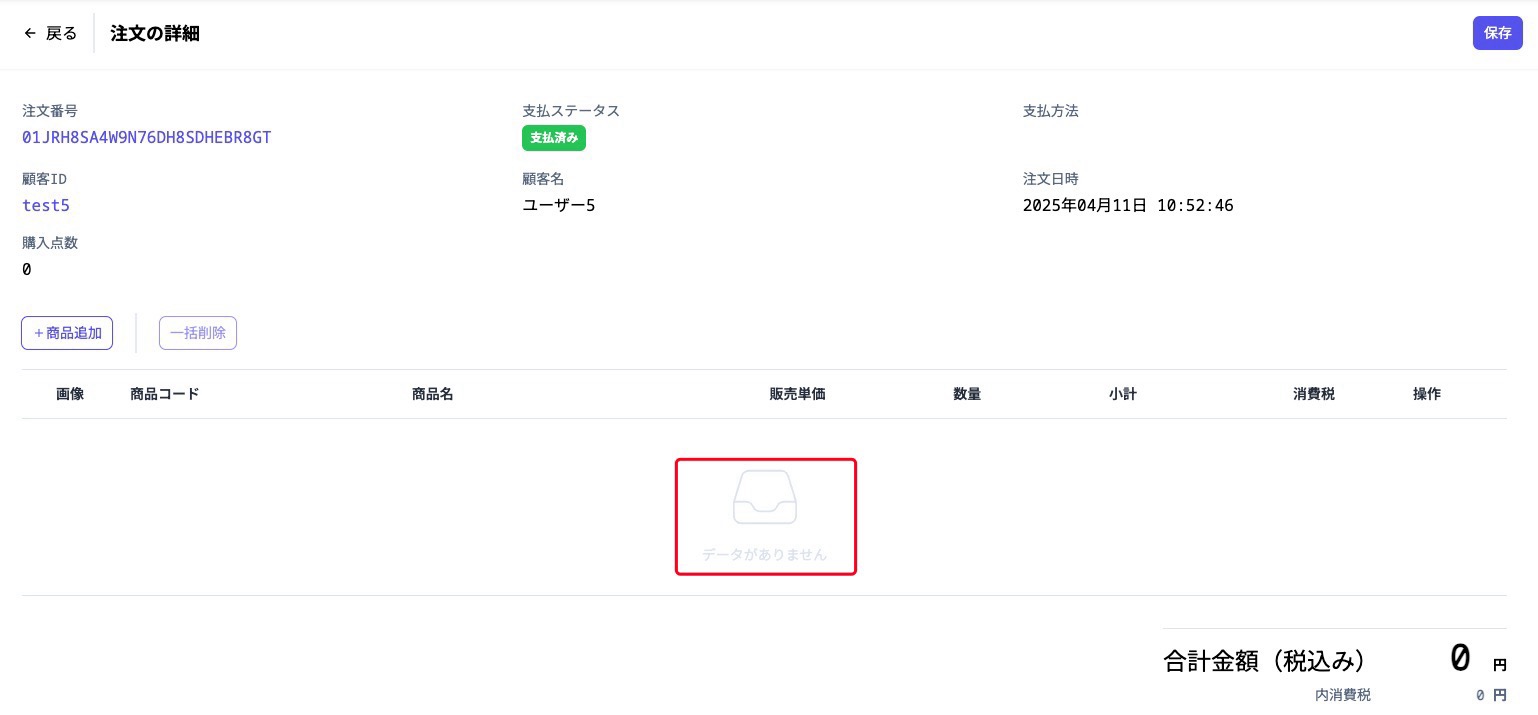Screen dimensions: 1538x715
Task: Open order number 01JRH8SA4W9N76DH8SDHEBR8GT link
Action: [x=146, y=137]
